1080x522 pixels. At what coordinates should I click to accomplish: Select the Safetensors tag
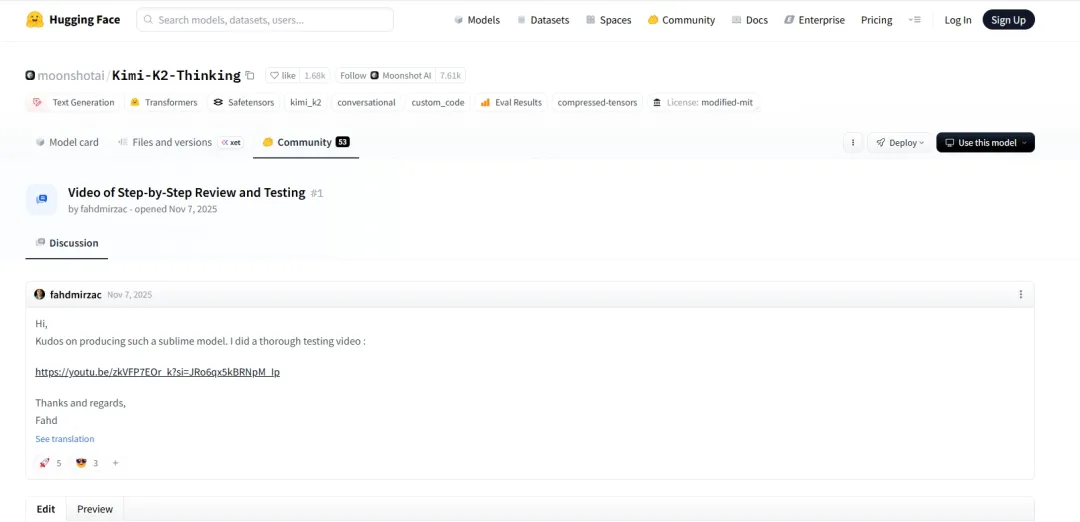coord(244,103)
